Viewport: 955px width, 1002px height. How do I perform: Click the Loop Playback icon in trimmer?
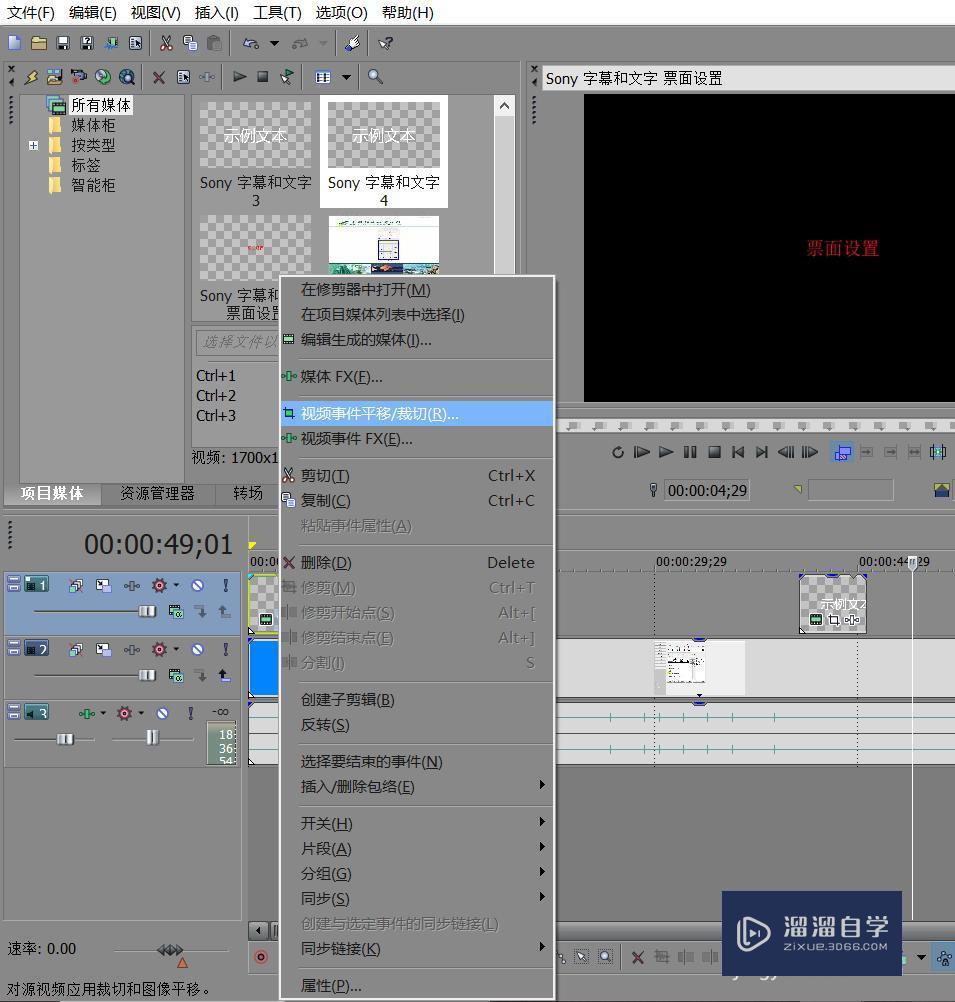tap(617, 452)
